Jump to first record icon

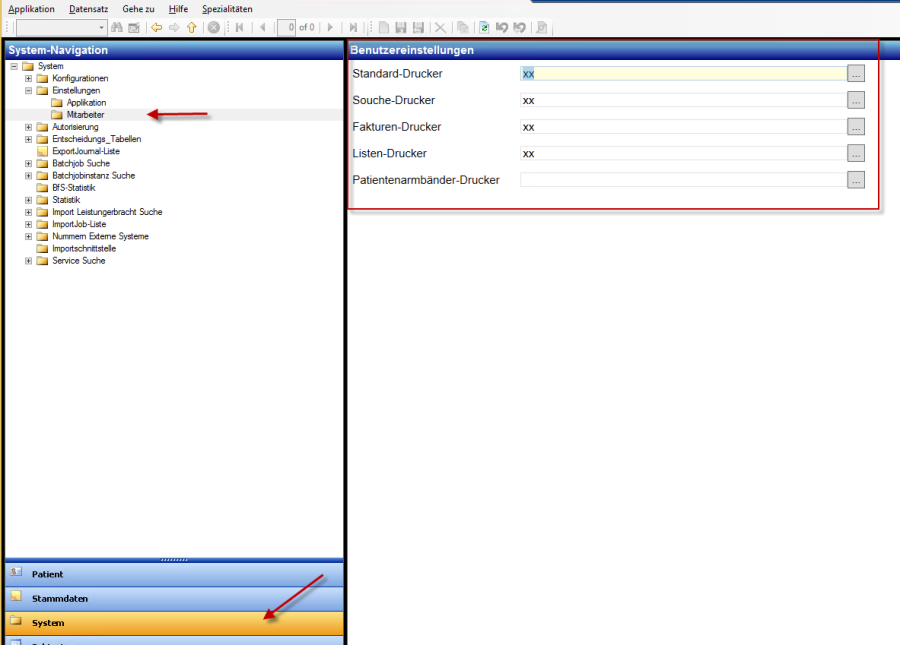point(240,27)
